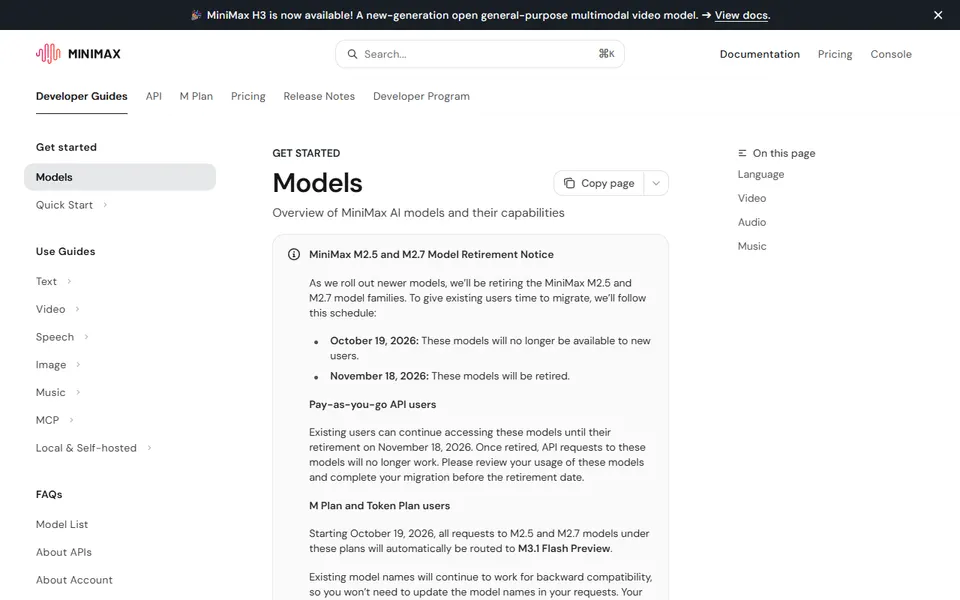Image resolution: width=960 pixels, height=600 pixels.
Task: Expand the Image guides chevron
Action: (x=78, y=364)
